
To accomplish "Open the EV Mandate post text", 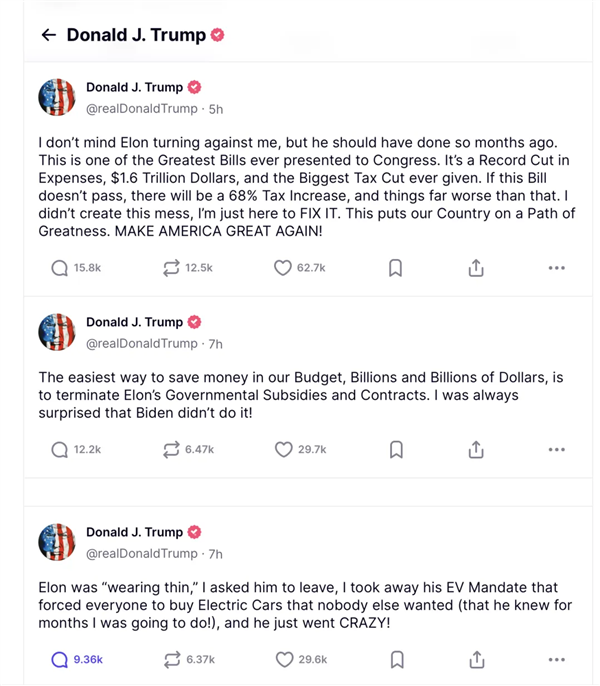I will (x=298, y=605).
